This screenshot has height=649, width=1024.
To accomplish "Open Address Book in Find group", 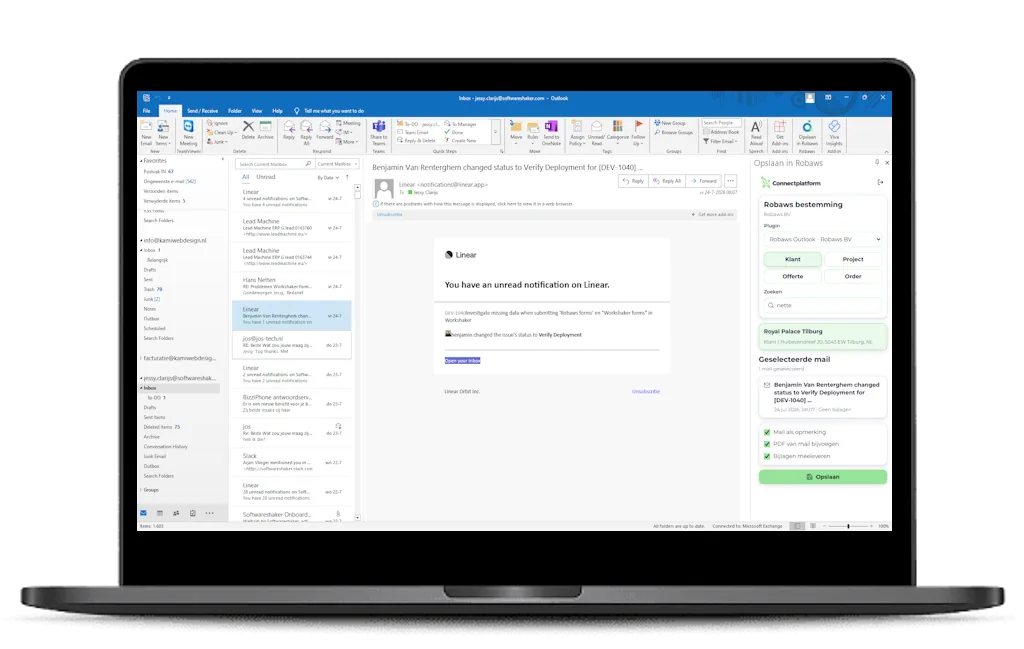I will [x=721, y=132].
